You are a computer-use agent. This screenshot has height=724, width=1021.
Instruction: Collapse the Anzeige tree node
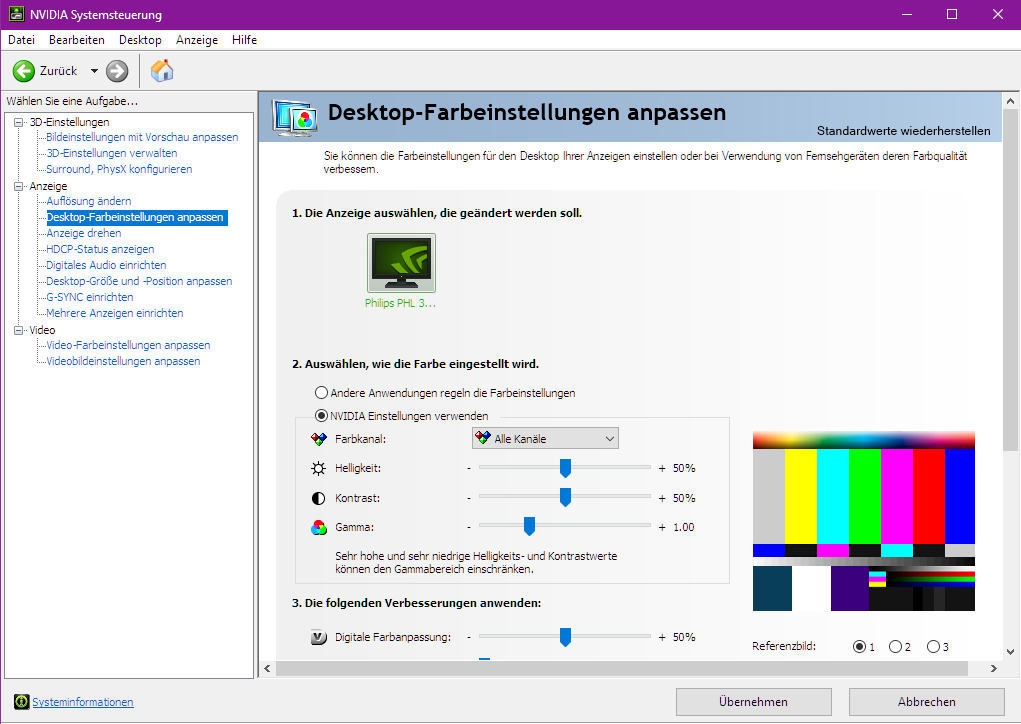click(19, 186)
